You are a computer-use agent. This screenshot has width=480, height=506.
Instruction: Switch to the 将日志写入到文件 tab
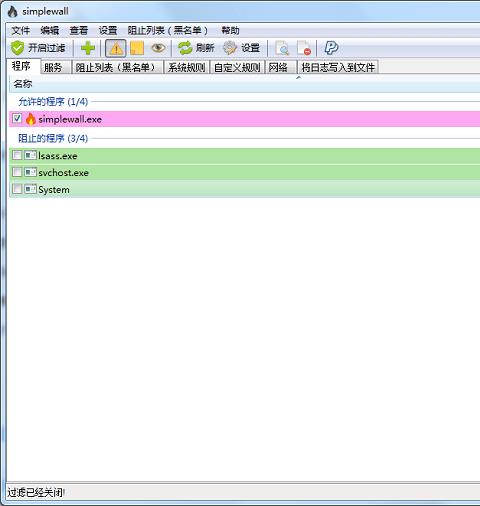[x=338, y=68]
